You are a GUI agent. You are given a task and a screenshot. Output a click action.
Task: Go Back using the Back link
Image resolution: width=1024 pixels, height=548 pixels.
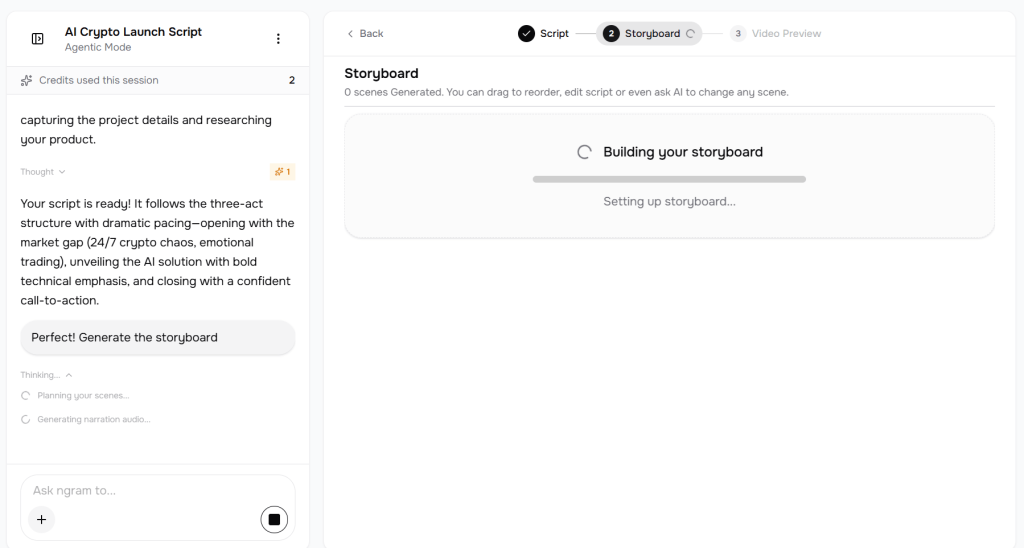(x=365, y=34)
